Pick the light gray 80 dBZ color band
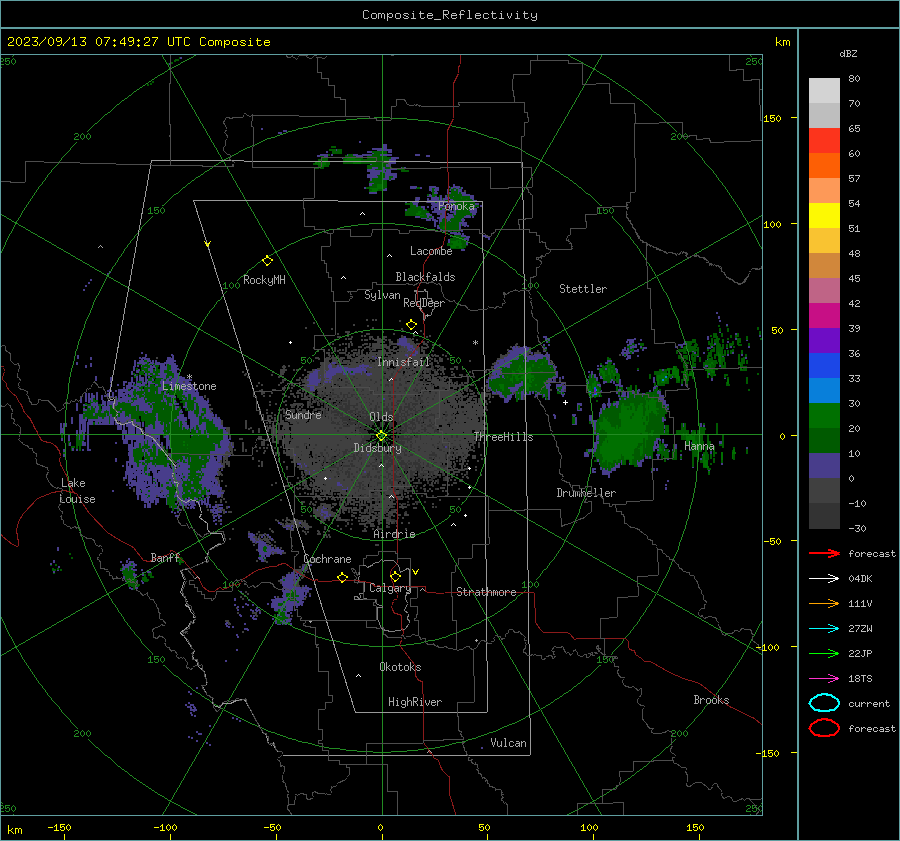900x841 pixels. [824, 90]
